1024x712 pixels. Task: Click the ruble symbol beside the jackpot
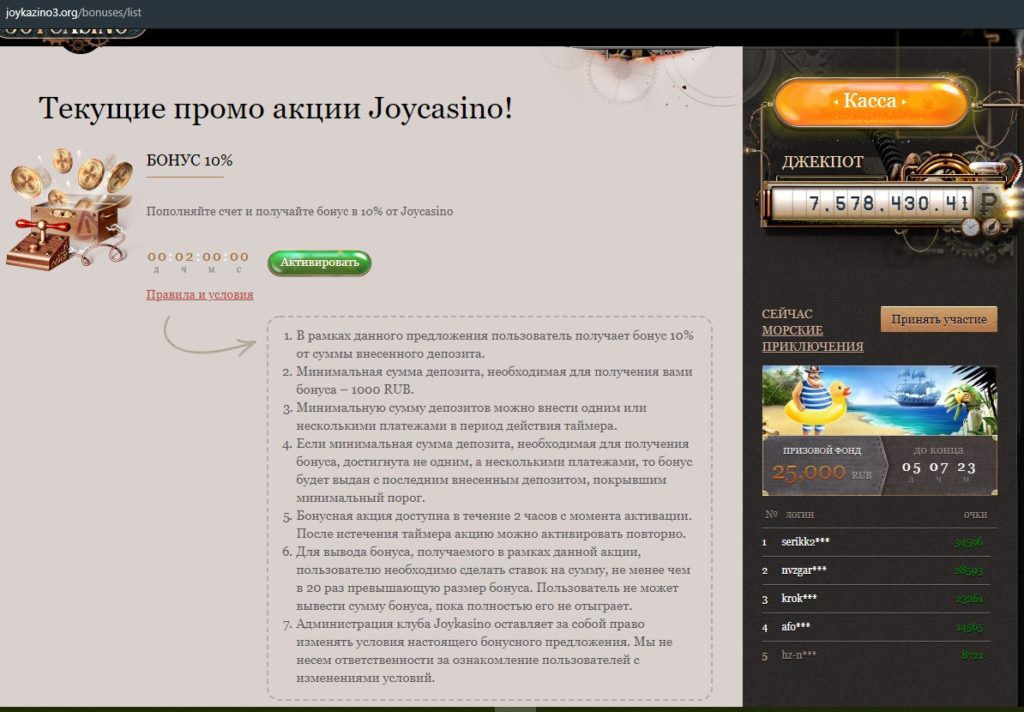987,204
